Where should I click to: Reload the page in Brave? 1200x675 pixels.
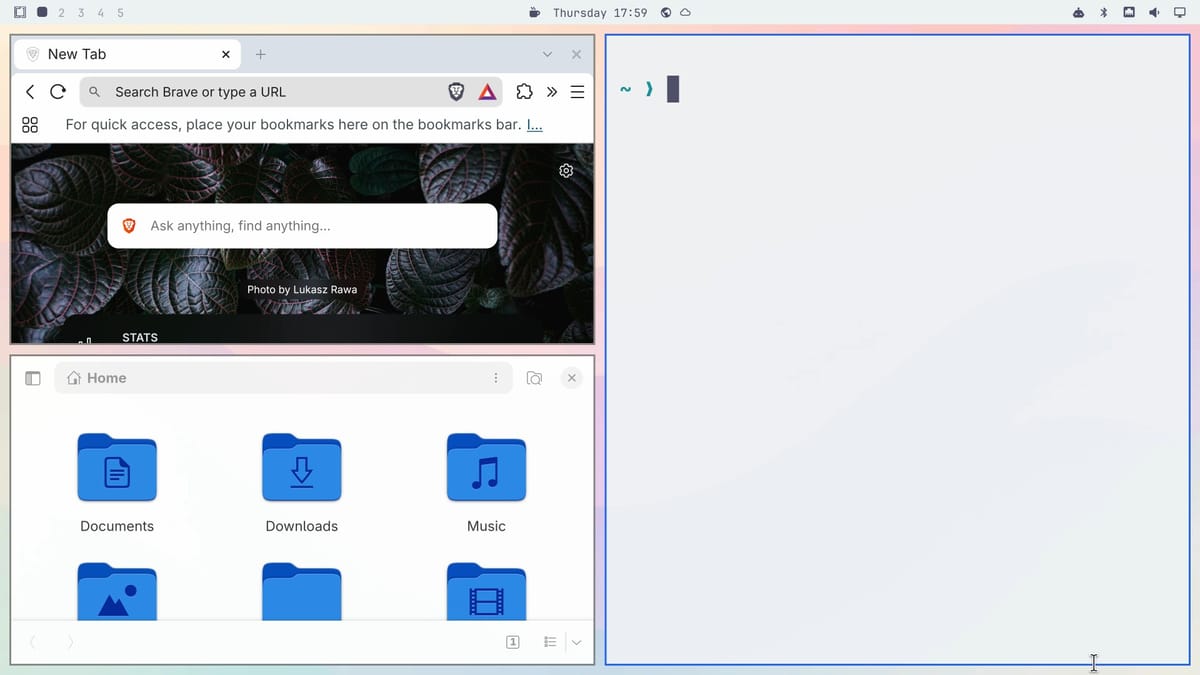(58, 92)
